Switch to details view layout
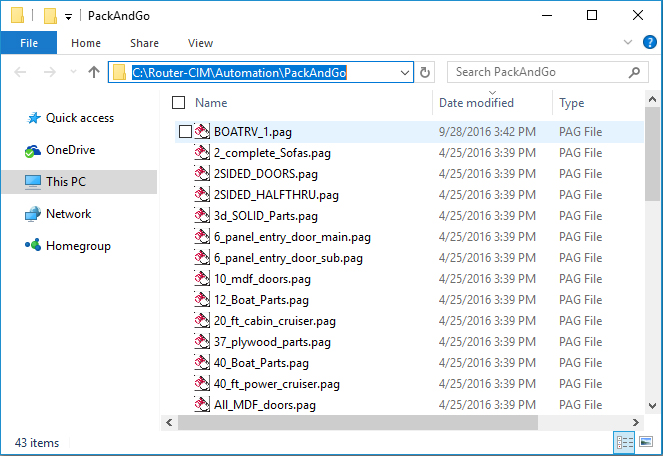663x456 pixels. coord(625,442)
